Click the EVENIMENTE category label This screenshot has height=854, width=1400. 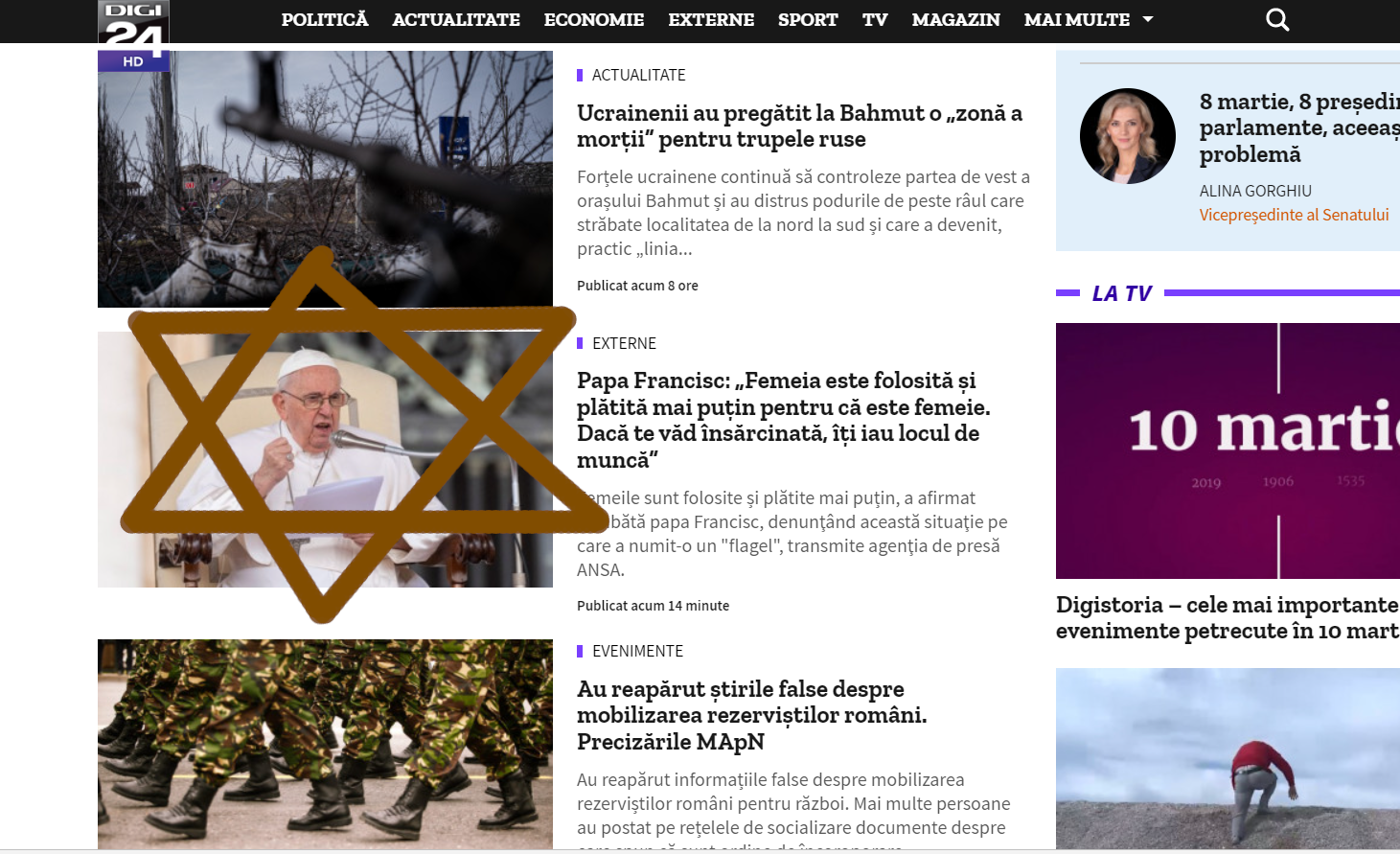pyautogui.click(x=637, y=651)
